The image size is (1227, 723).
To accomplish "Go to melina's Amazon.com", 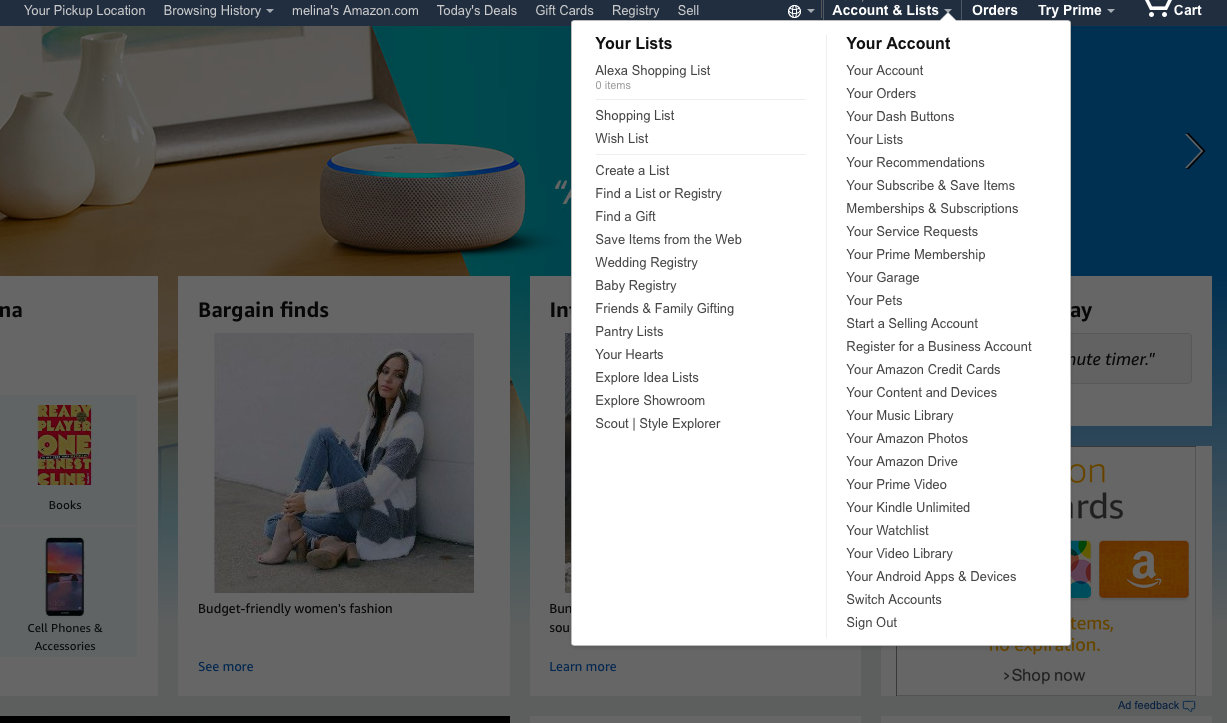I will click(x=355, y=10).
